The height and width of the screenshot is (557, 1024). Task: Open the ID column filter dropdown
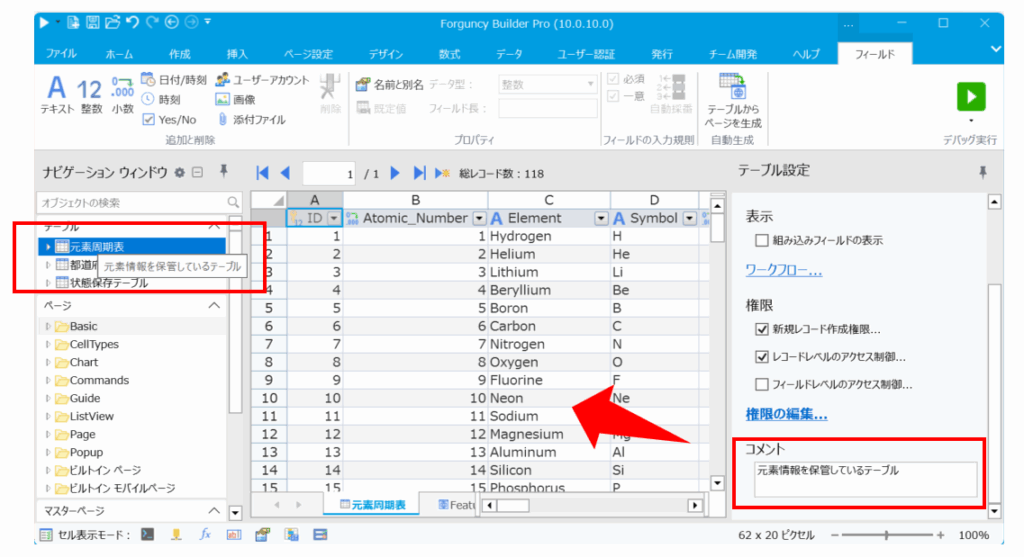[334, 218]
